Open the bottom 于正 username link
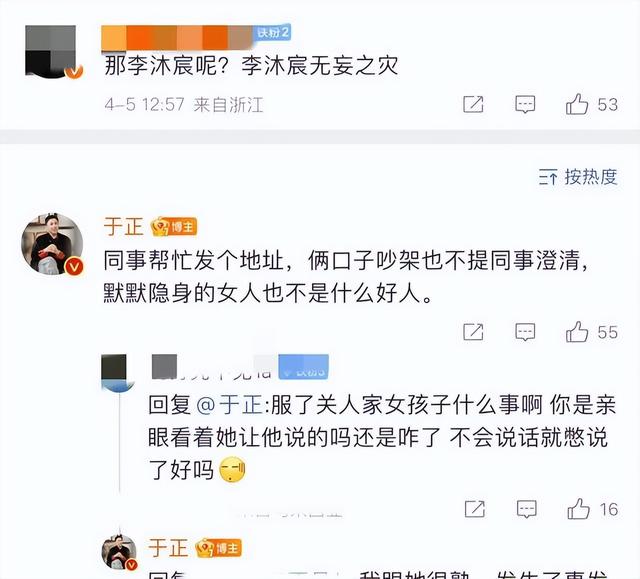 tap(168, 548)
